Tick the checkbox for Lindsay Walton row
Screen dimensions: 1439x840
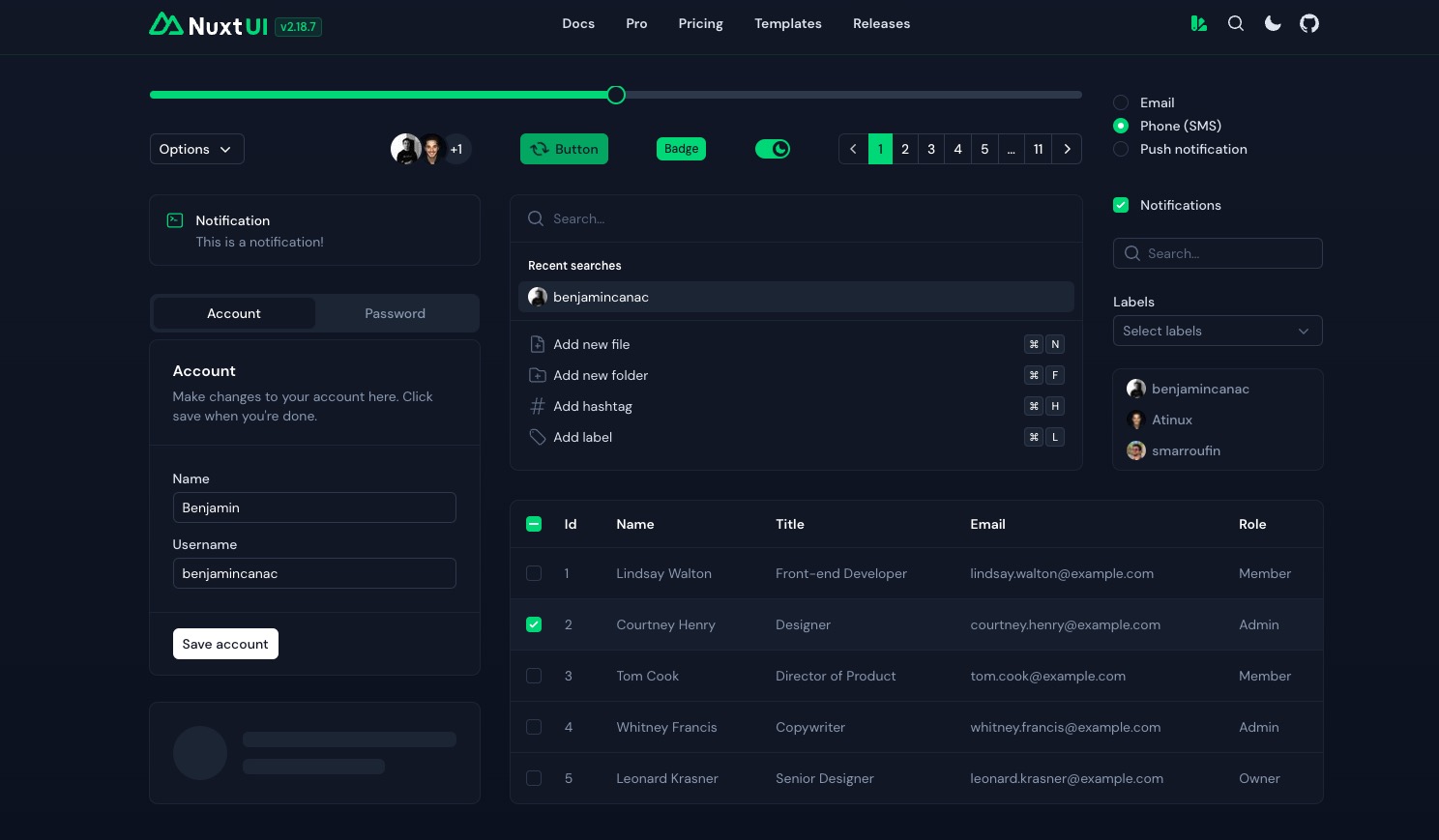tap(534, 573)
